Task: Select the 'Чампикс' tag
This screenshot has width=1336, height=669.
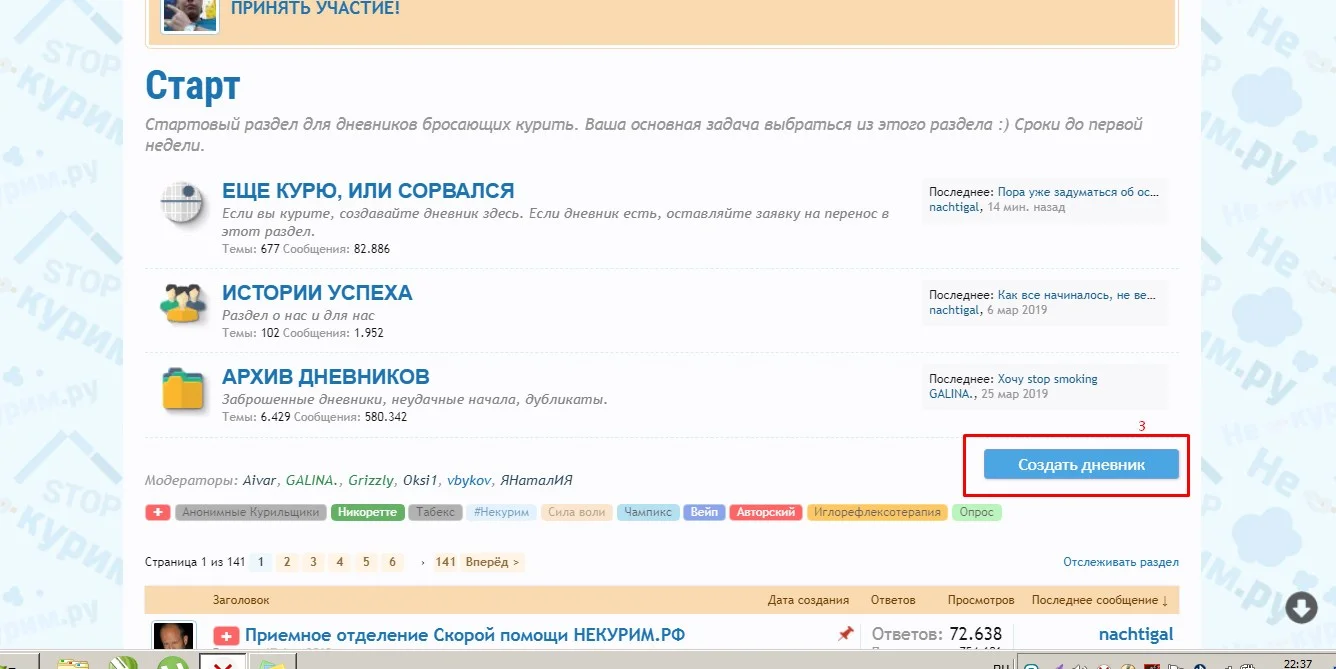Action: click(x=648, y=512)
